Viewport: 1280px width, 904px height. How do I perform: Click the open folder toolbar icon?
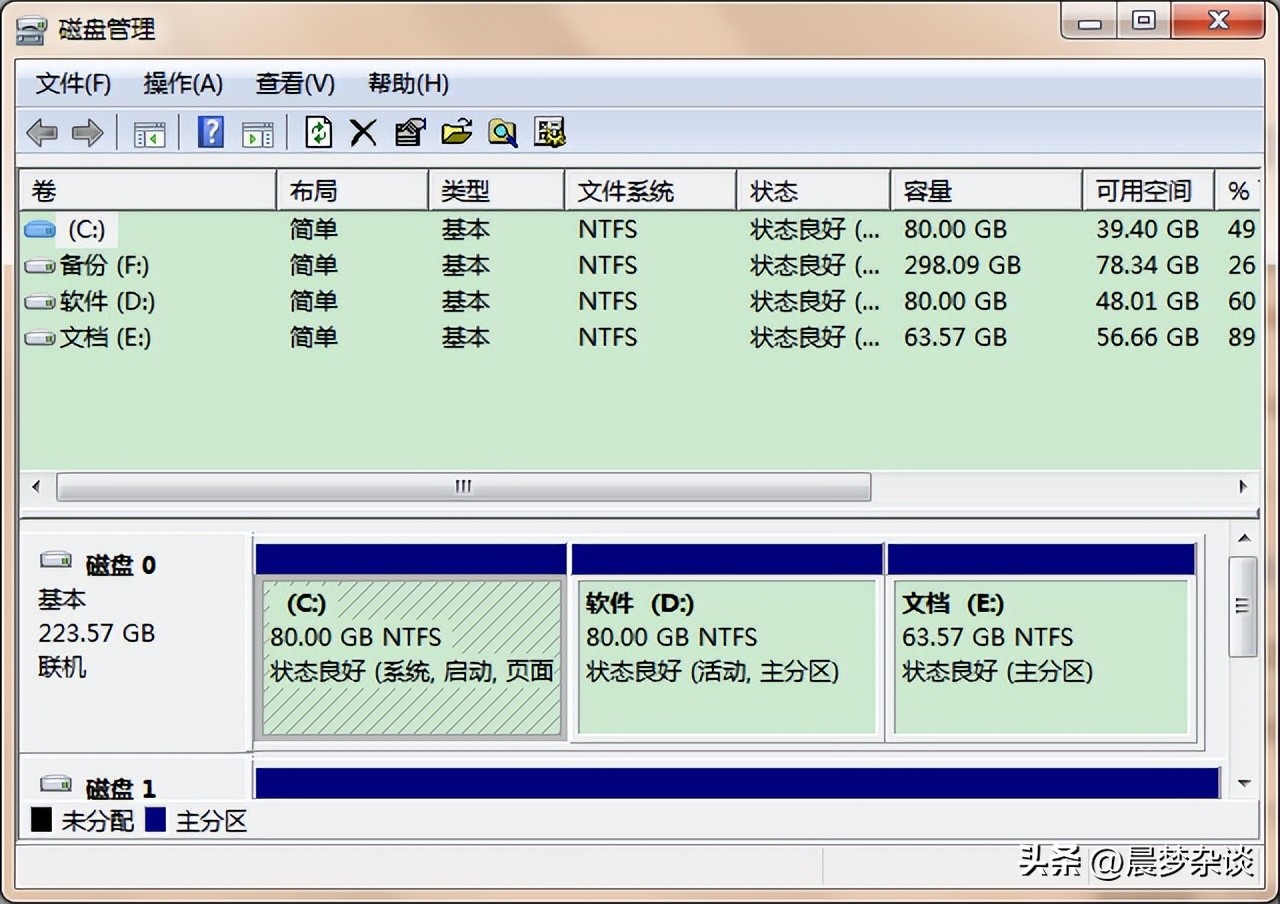456,132
